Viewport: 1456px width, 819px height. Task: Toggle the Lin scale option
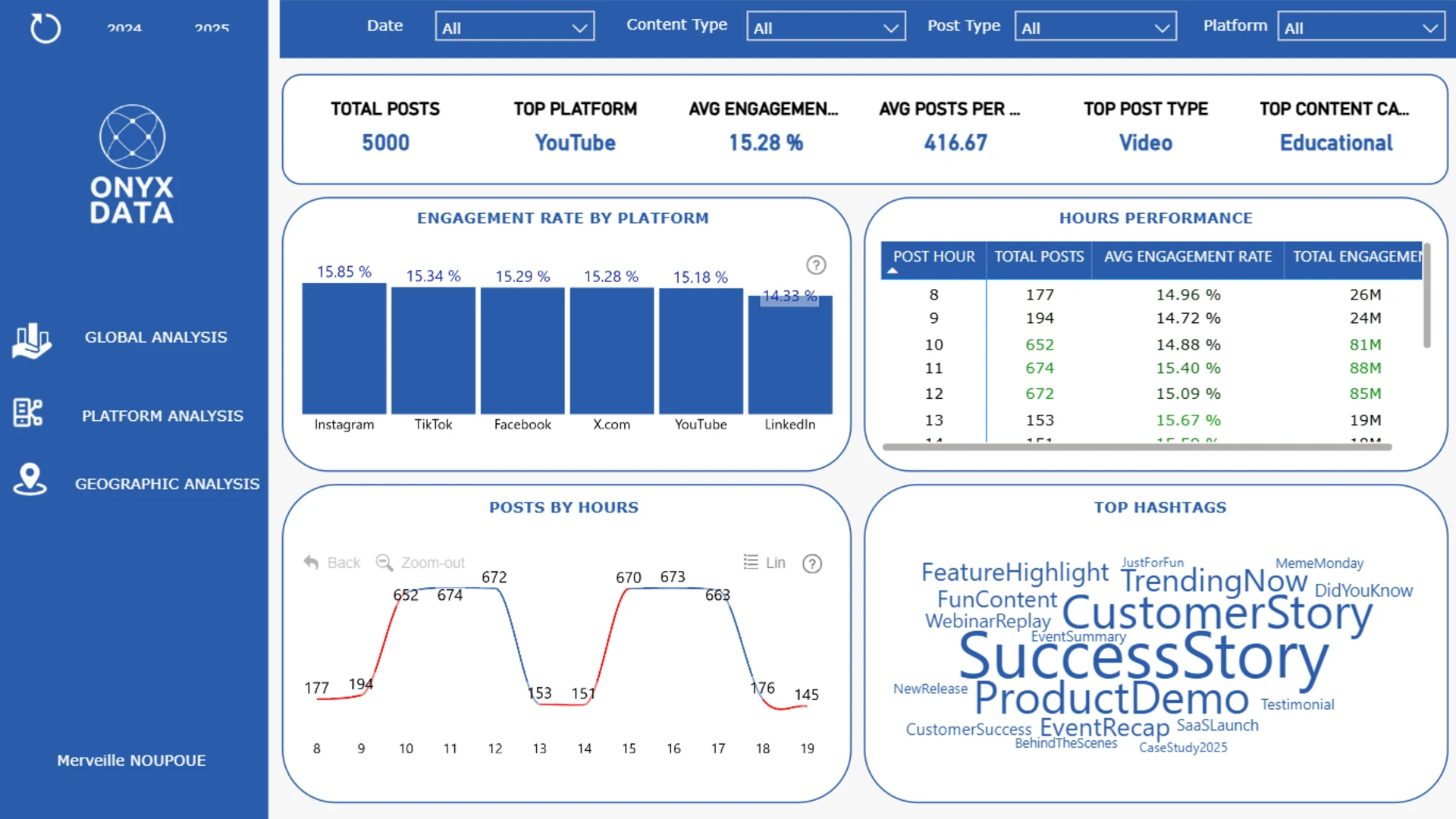764,563
